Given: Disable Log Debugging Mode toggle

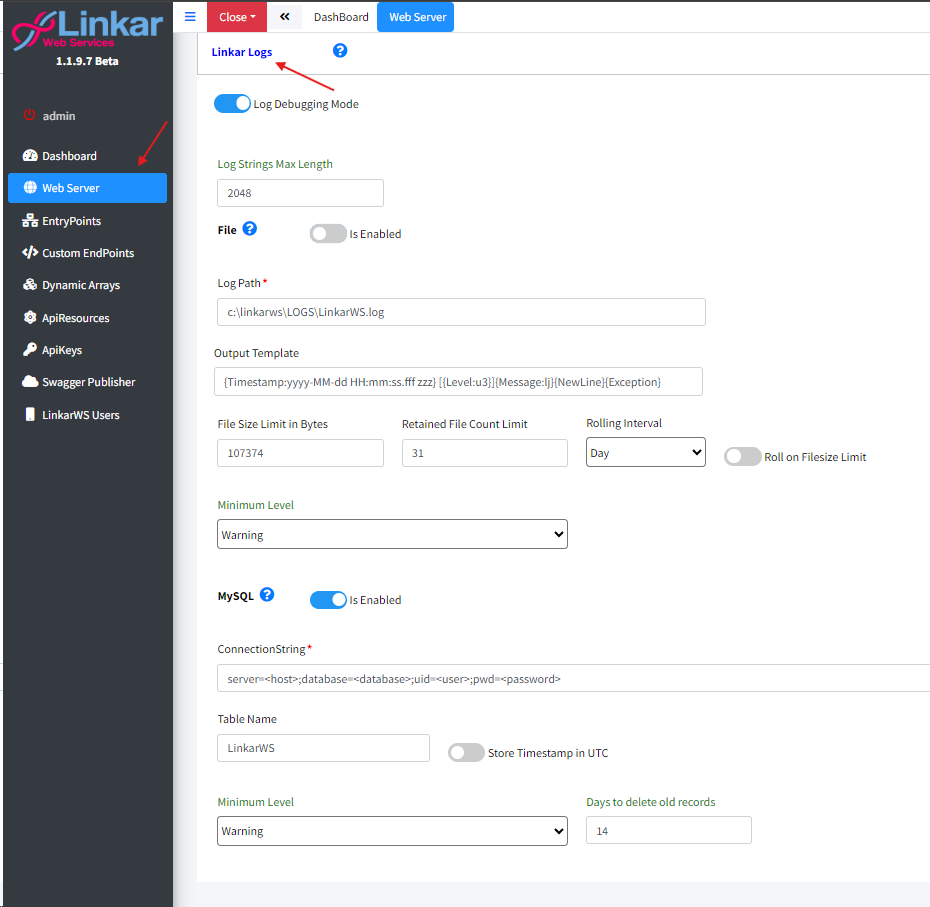Looking at the screenshot, I should coord(232,104).
